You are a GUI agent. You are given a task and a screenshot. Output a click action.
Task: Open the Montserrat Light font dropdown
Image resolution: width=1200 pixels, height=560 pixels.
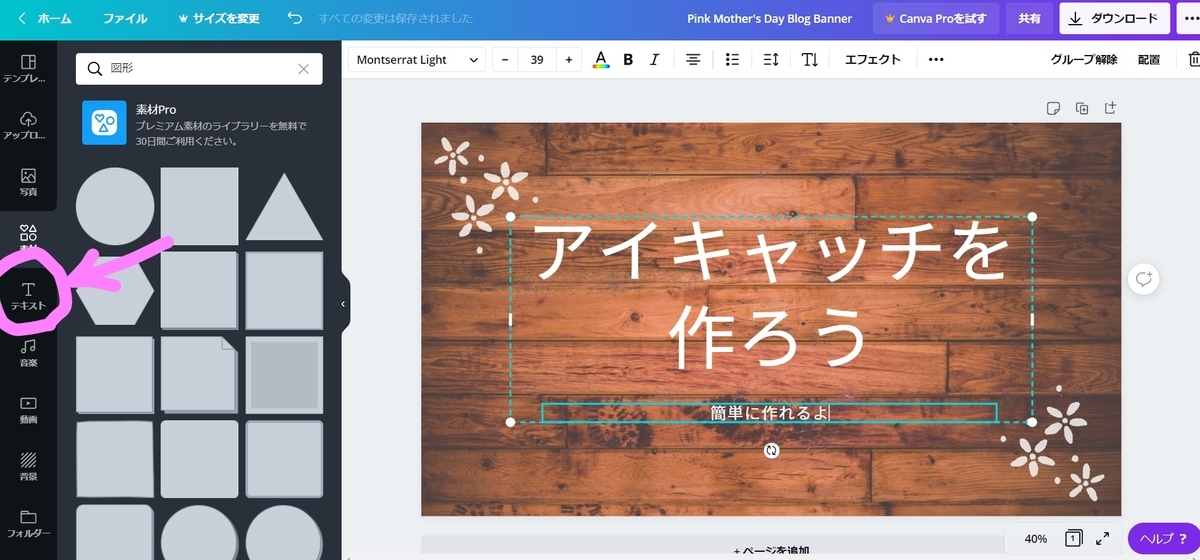tap(416, 60)
